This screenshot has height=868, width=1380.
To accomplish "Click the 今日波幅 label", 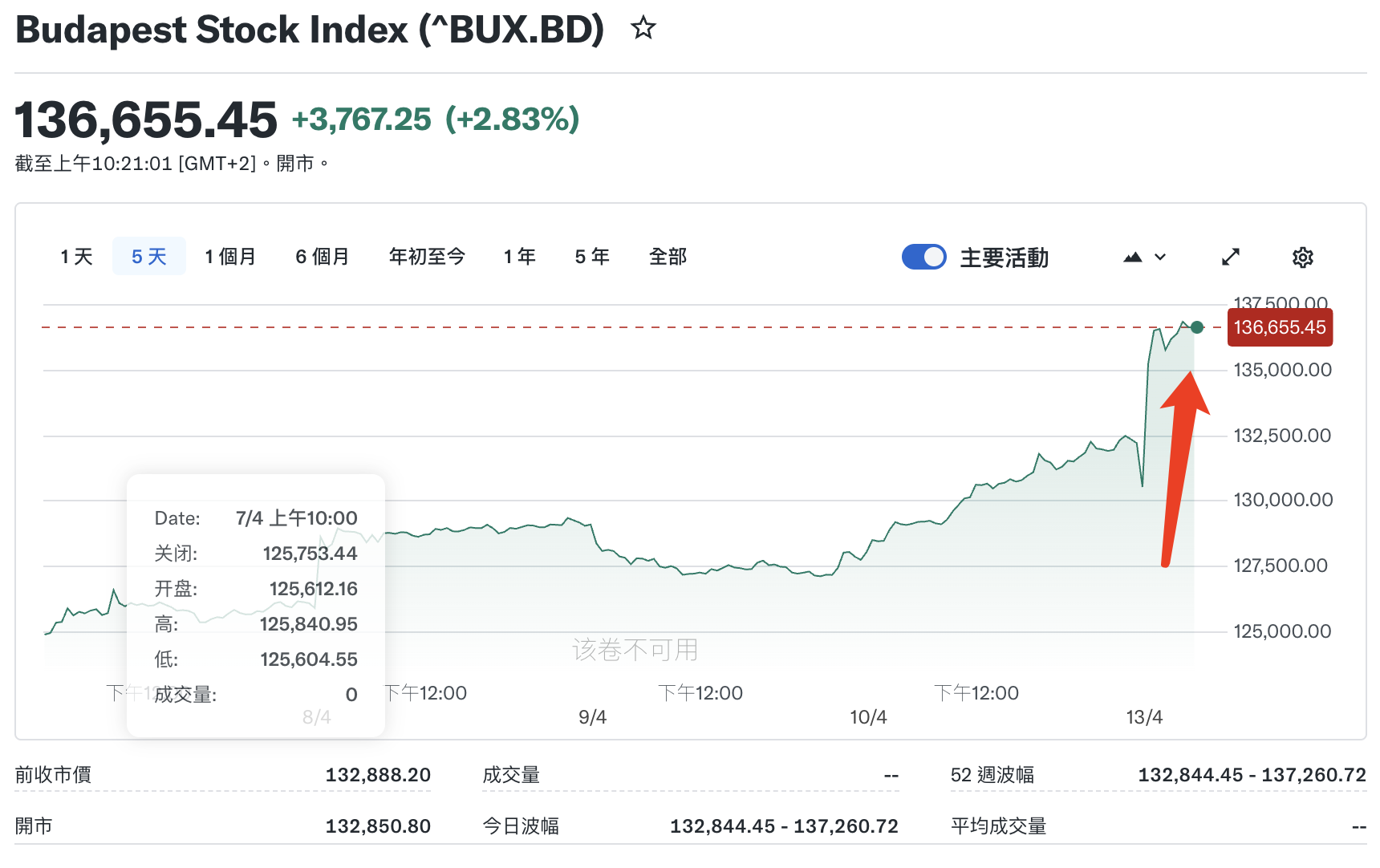I will [521, 826].
